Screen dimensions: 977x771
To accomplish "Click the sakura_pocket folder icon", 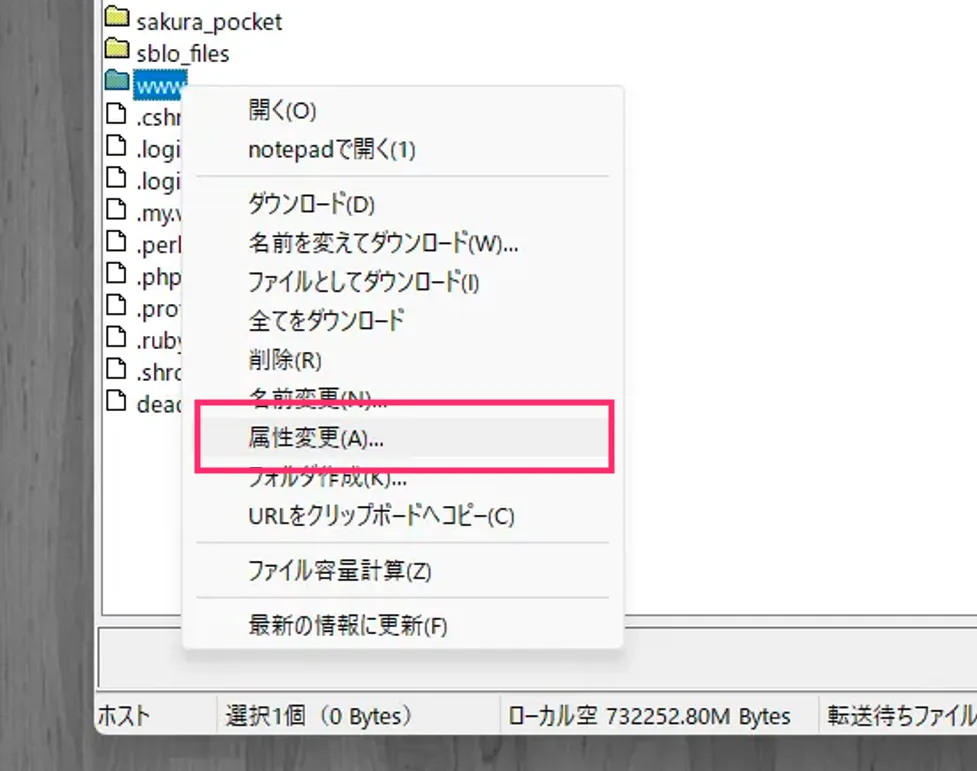I will [117, 18].
